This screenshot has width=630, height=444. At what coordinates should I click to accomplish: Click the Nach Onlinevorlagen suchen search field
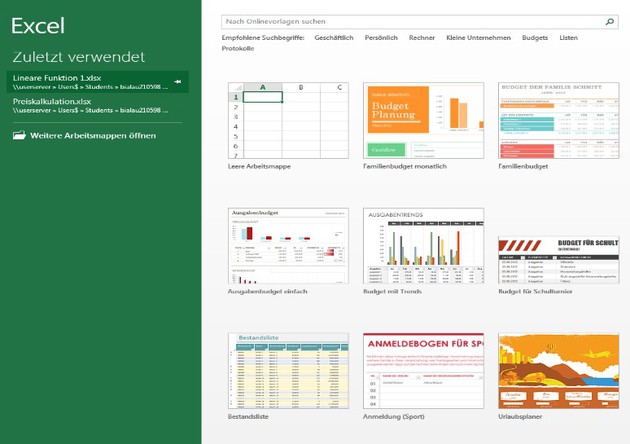tap(420, 22)
